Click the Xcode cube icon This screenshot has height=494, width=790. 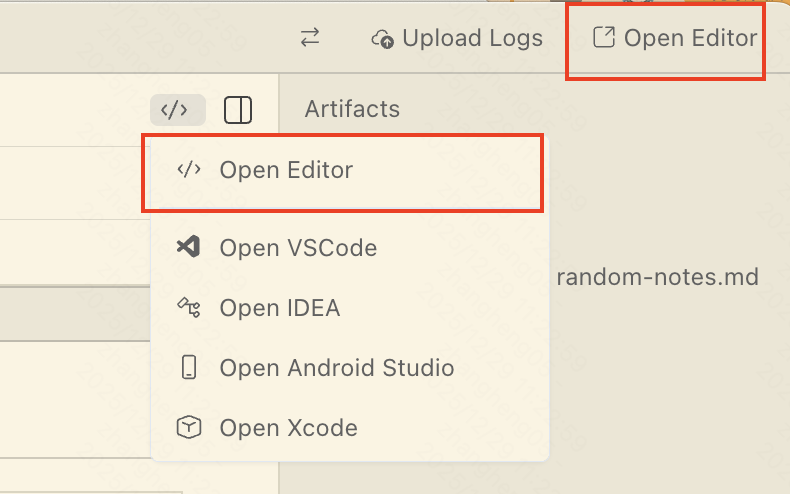(x=188, y=428)
